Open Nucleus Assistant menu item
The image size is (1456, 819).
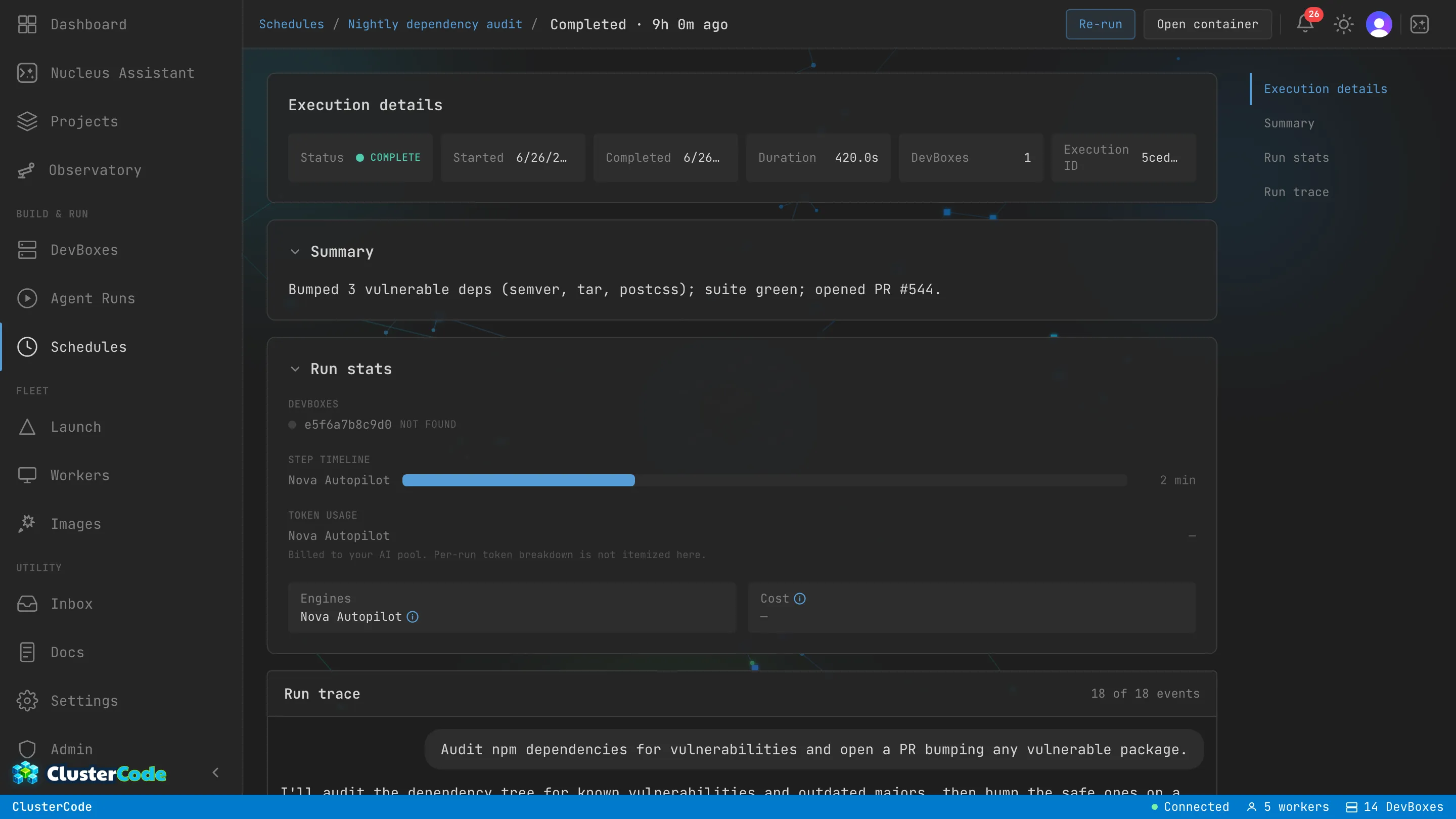tap(121, 73)
